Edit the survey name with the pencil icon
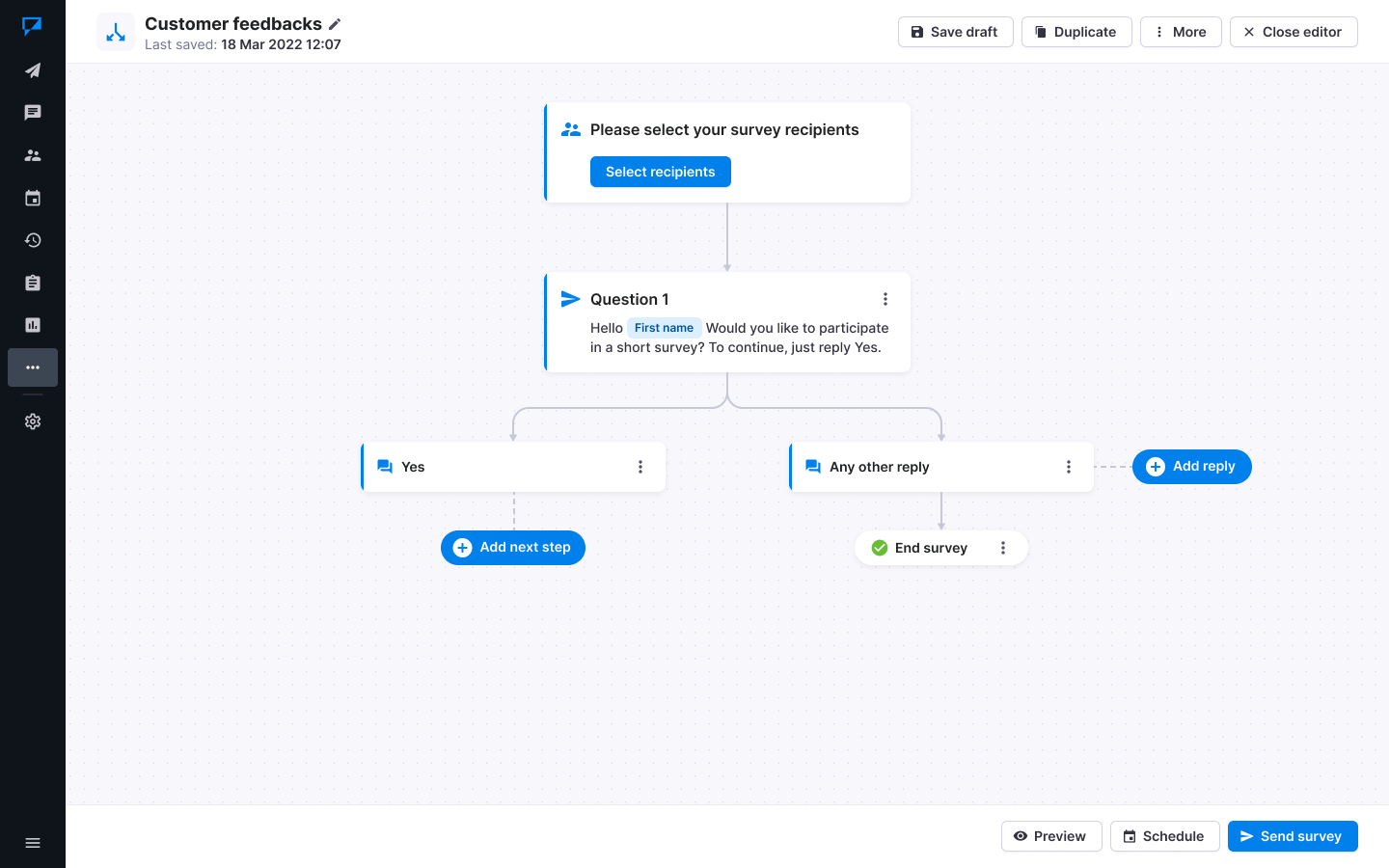 334,23
